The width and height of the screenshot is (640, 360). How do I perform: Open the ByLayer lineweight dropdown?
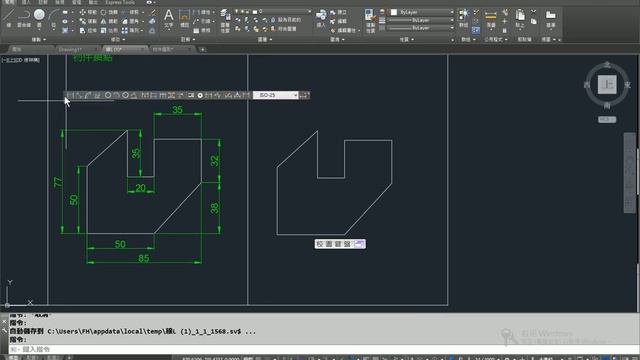tap(452, 20)
